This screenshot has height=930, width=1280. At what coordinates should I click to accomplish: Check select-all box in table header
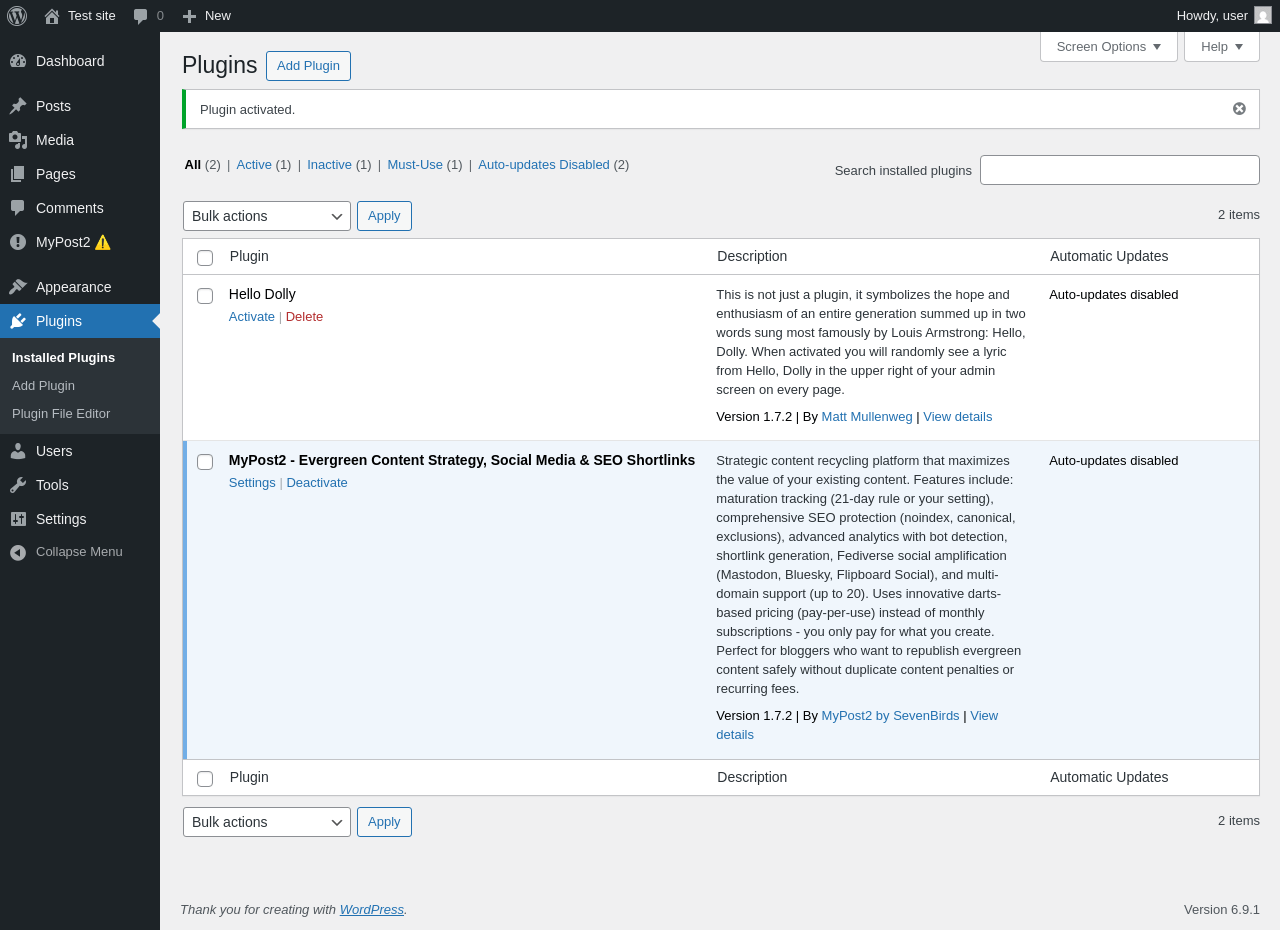(x=205, y=258)
